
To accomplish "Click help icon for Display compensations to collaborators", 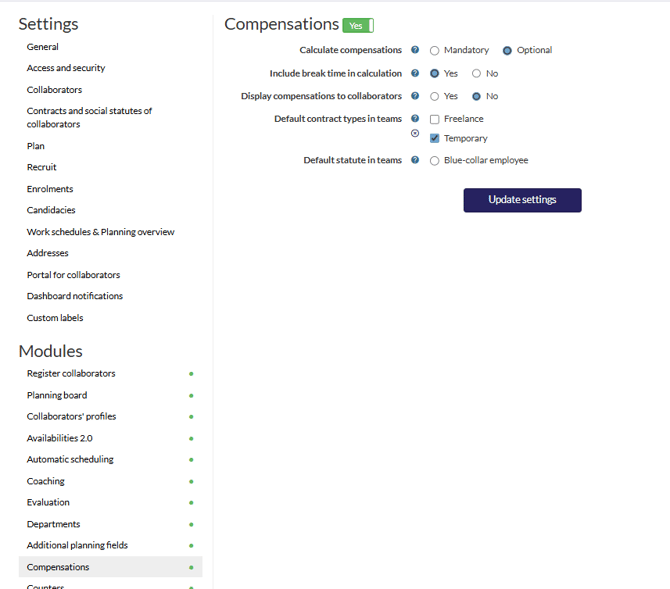I will [x=415, y=96].
